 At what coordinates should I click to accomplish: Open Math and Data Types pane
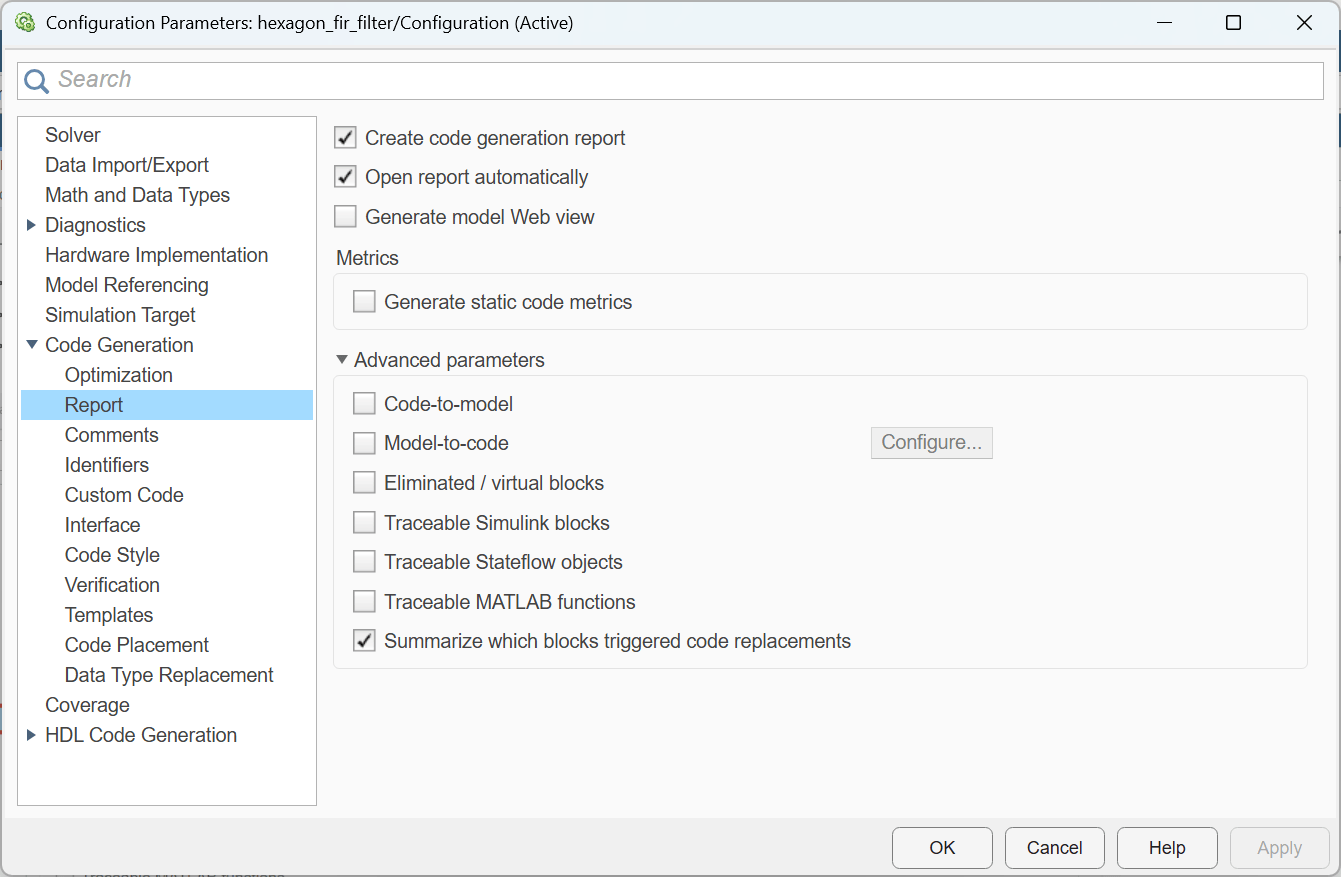coord(137,195)
